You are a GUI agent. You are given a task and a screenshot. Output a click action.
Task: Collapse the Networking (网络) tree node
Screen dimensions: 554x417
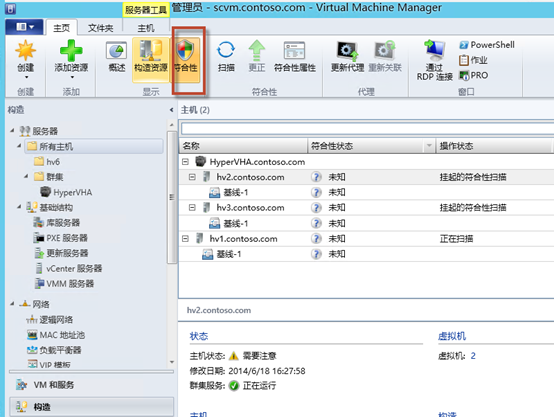12,304
